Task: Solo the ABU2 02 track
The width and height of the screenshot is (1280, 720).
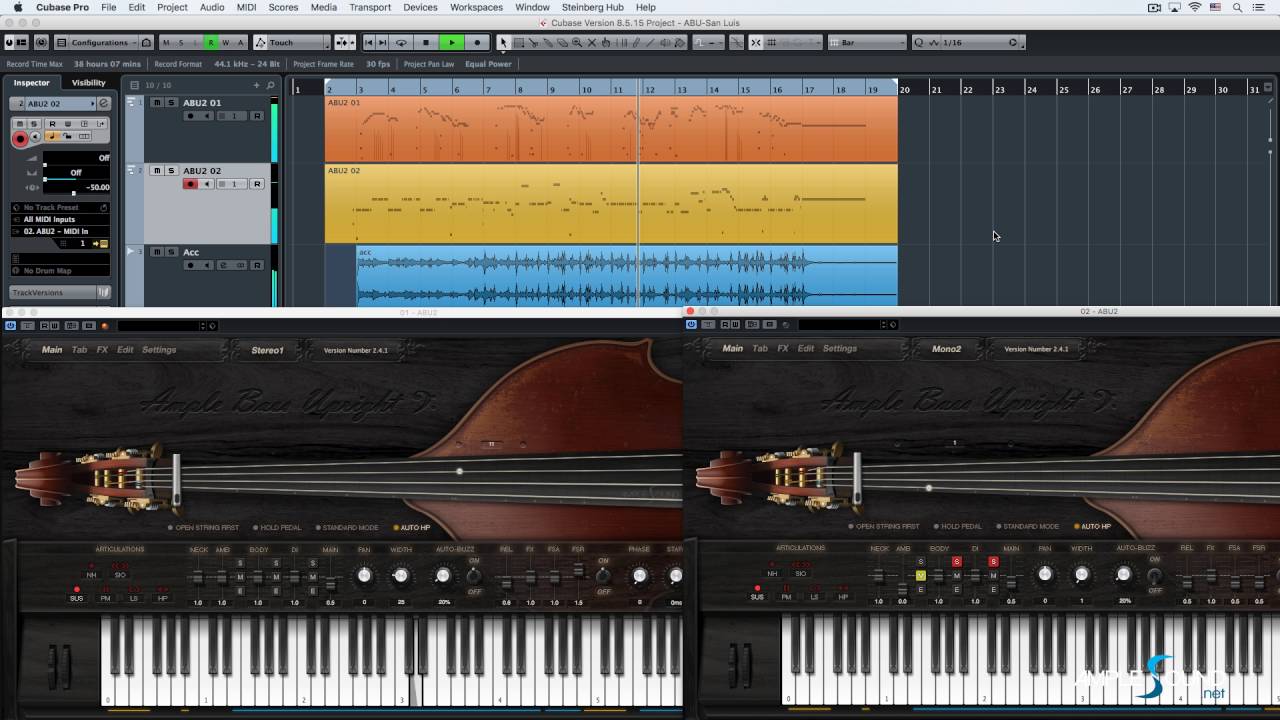Action: [x=171, y=171]
